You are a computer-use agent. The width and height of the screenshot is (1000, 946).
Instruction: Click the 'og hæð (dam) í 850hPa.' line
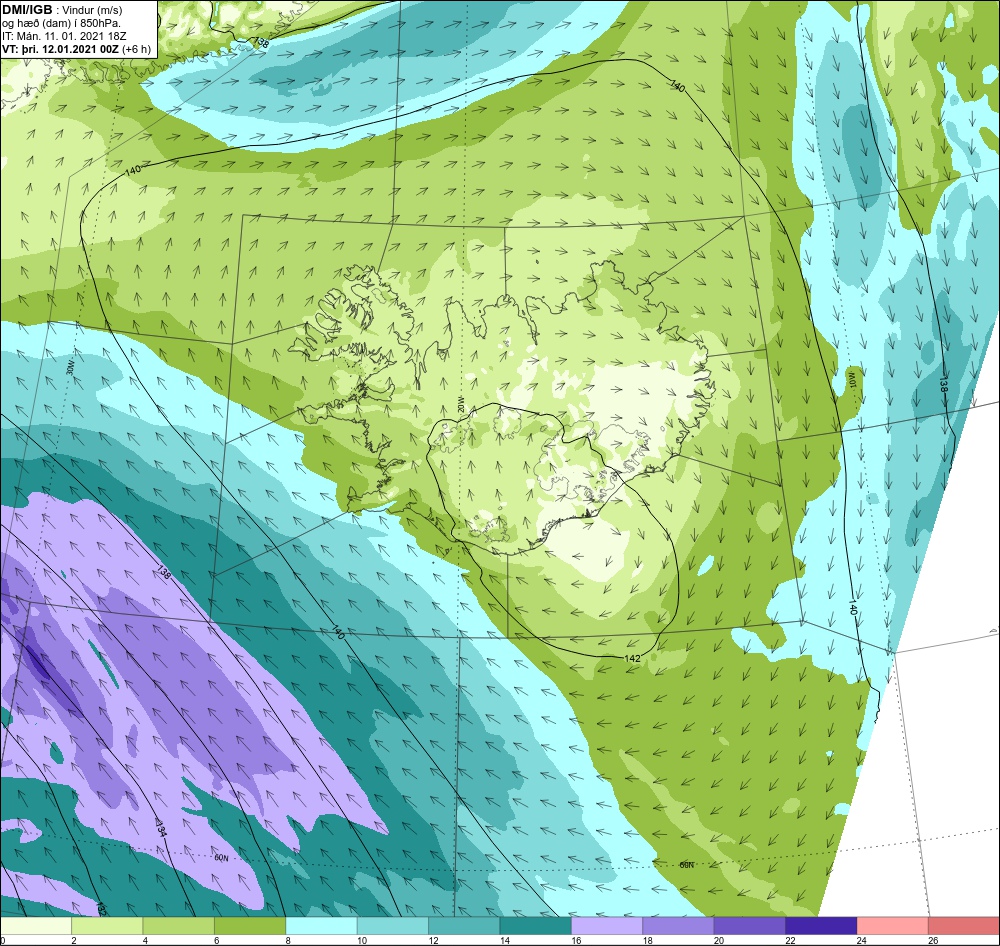[59, 23]
